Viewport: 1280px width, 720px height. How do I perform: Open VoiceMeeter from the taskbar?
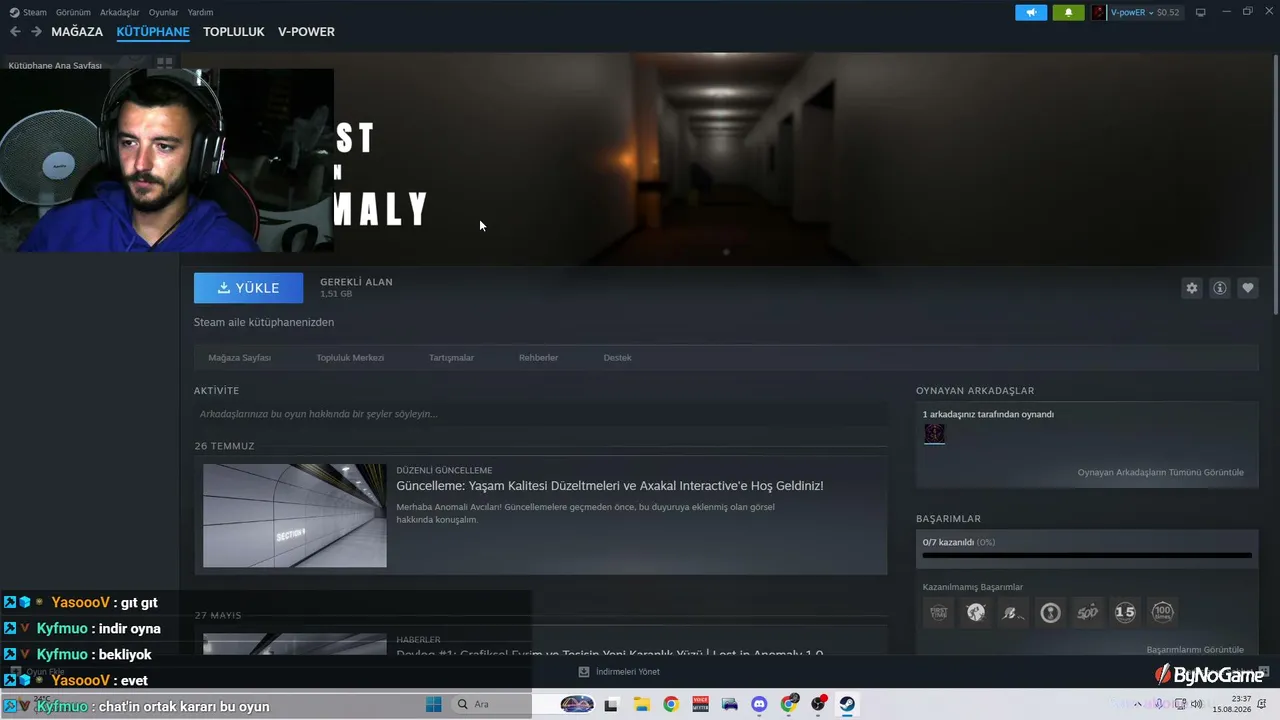point(700,704)
